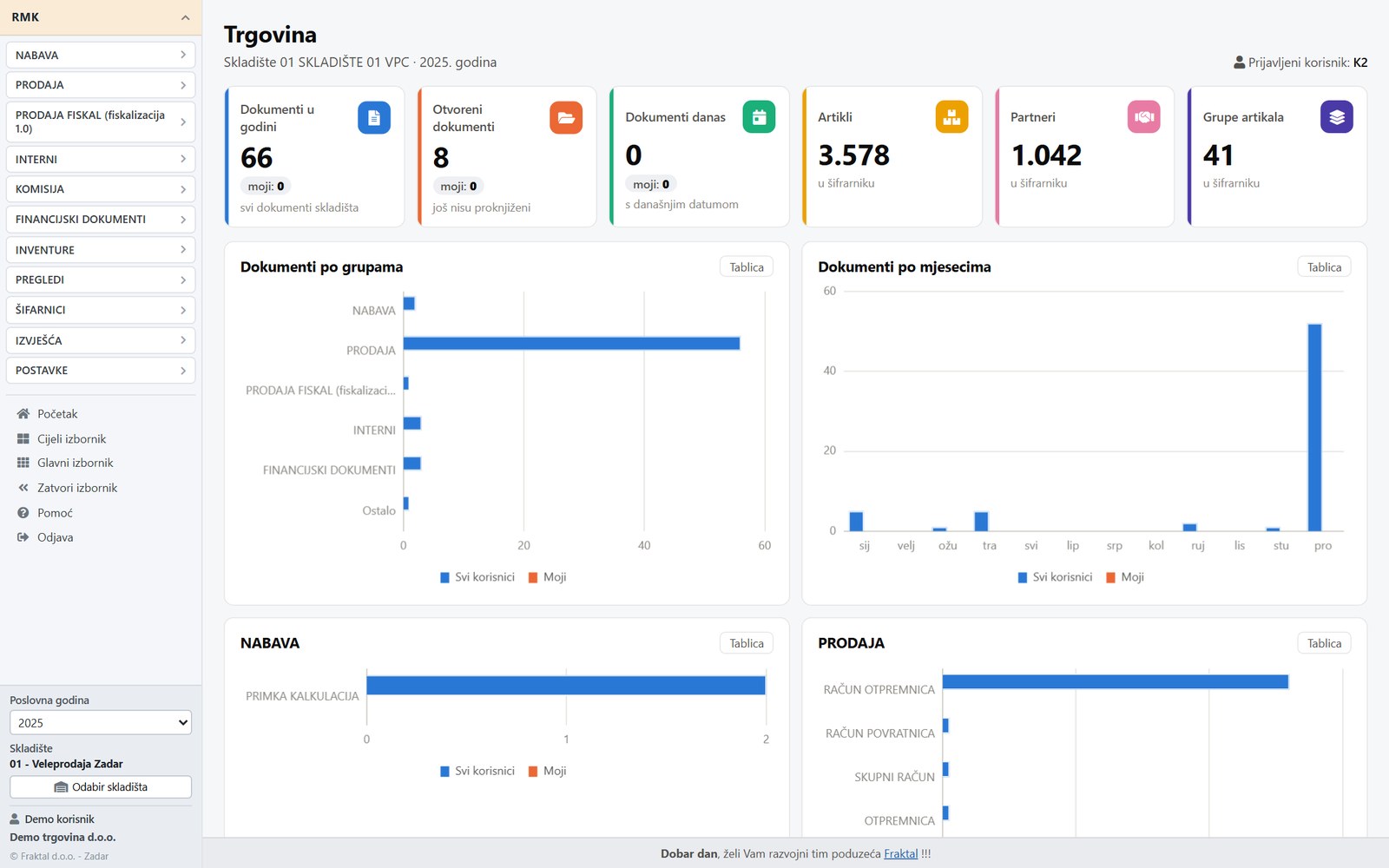Click the green calendar icon in Dokumenti danas
The height and width of the screenshot is (868, 1389).
click(759, 117)
